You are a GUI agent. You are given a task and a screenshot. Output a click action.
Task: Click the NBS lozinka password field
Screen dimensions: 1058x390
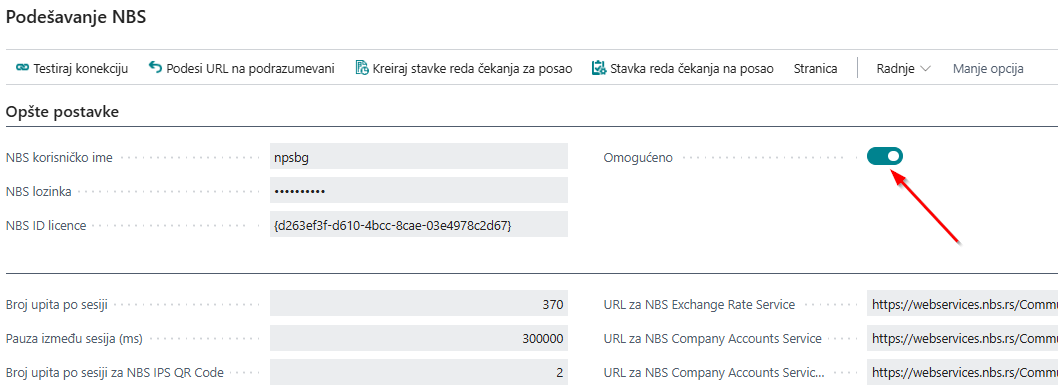point(418,191)
